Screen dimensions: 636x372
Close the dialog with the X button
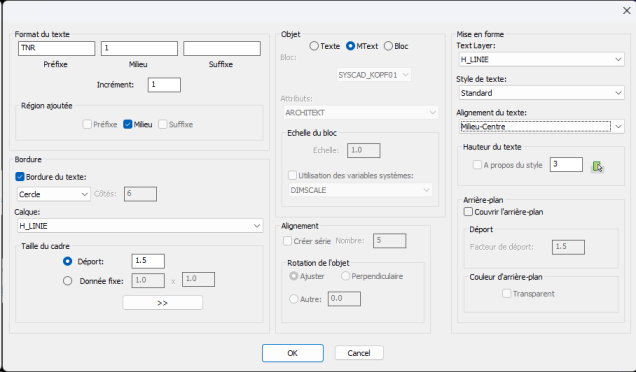[627, 11]
